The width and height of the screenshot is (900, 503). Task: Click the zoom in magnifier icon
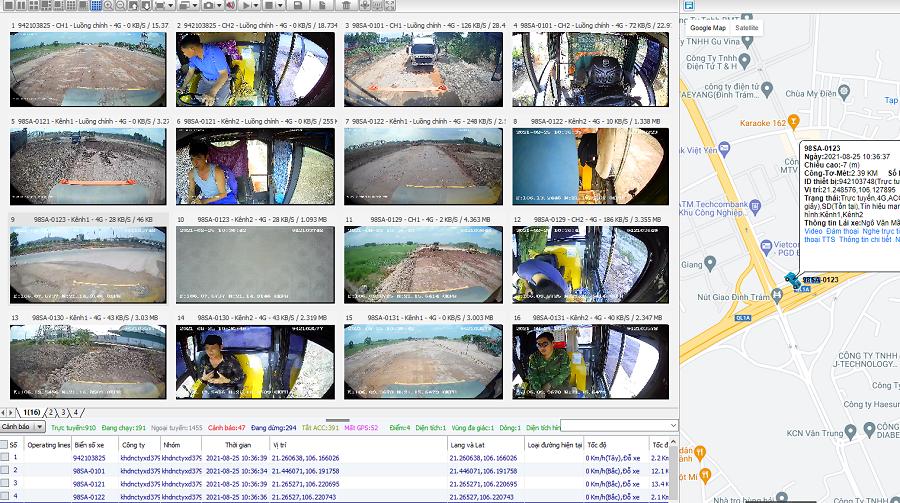pyautogui.click(x=107, y=6)
